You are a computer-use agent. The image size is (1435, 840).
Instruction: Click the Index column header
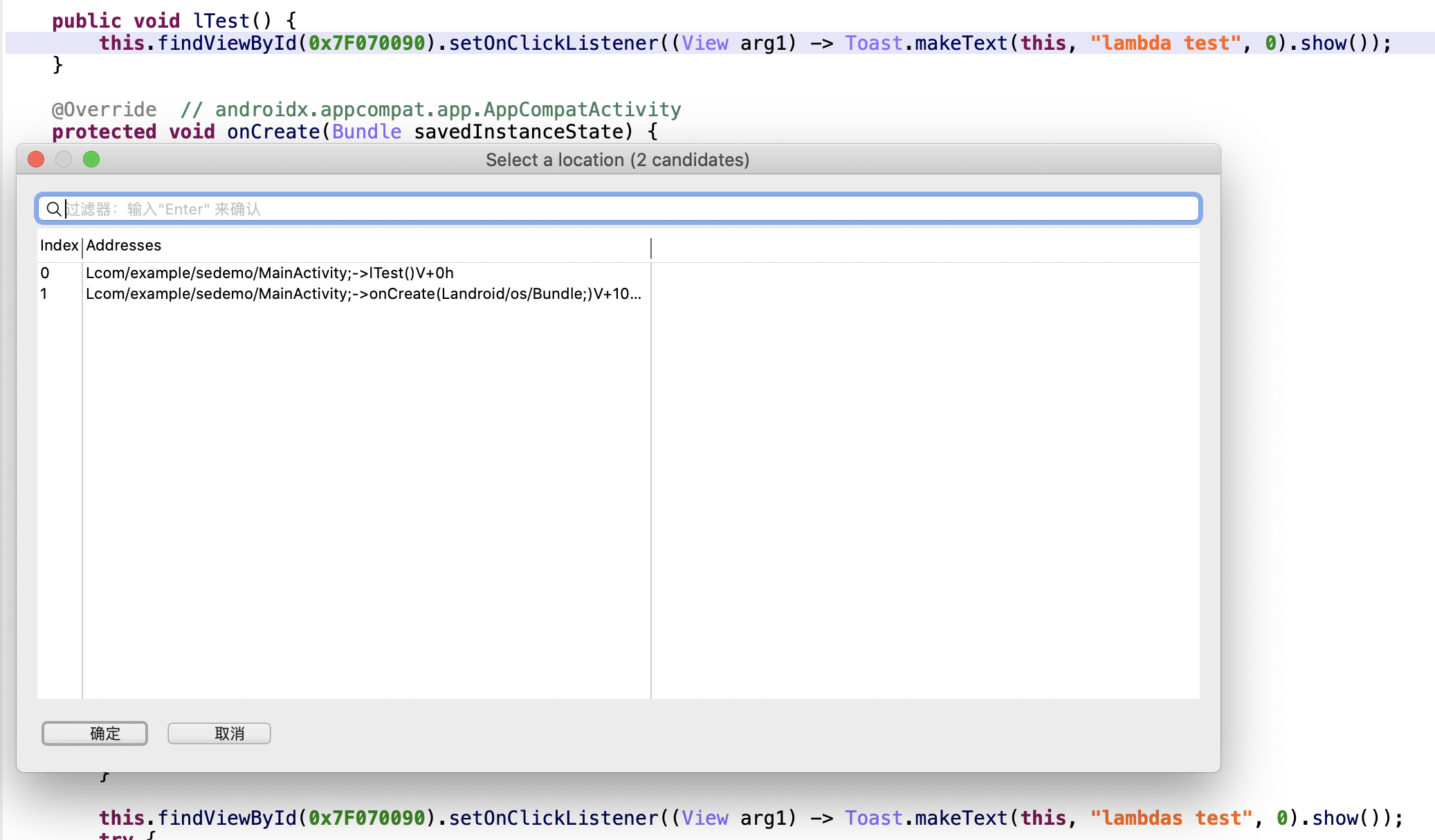coord(59,246)
